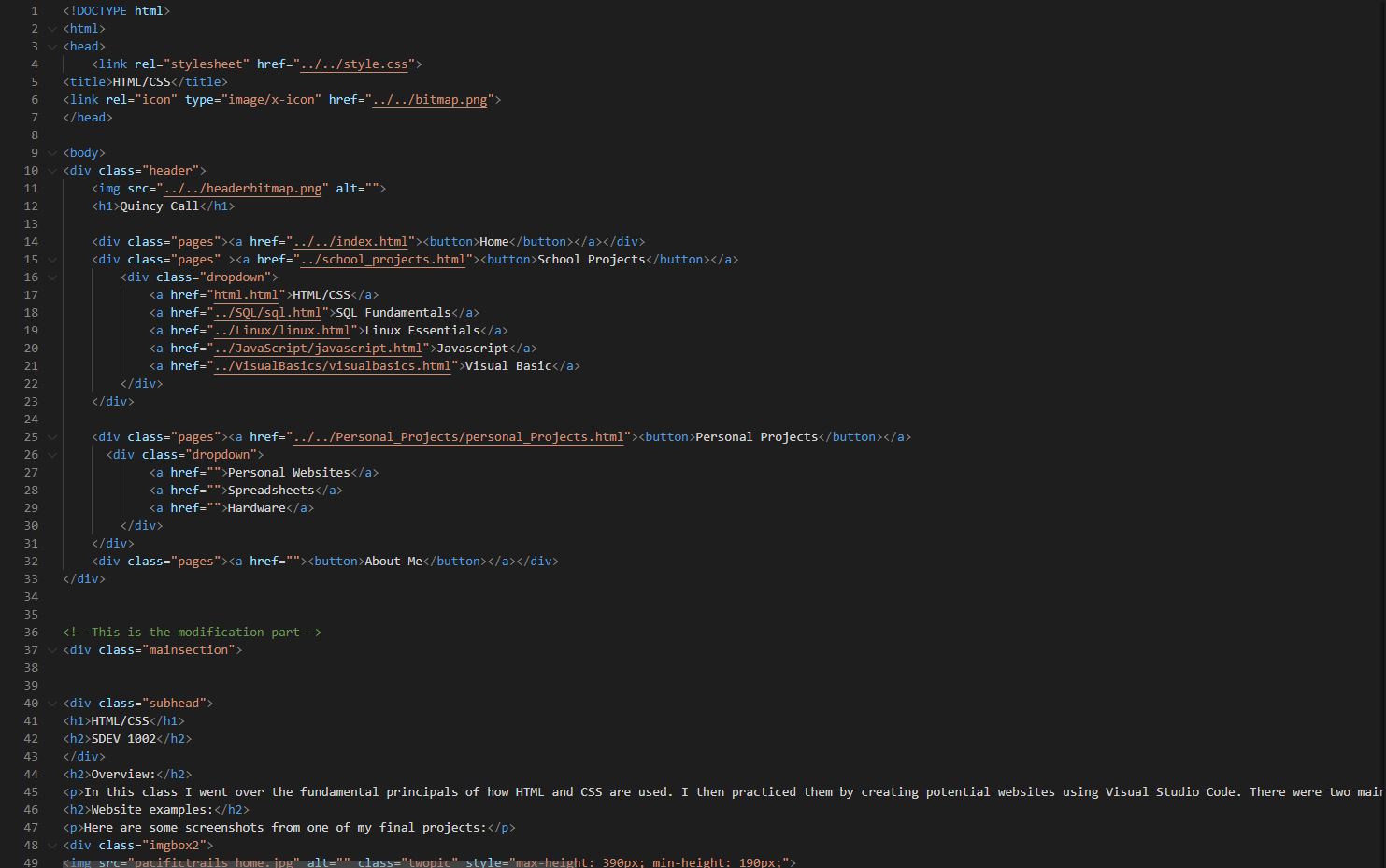
Task: Open the ../../bitmap.png icon path link
Action: point(429,100)
